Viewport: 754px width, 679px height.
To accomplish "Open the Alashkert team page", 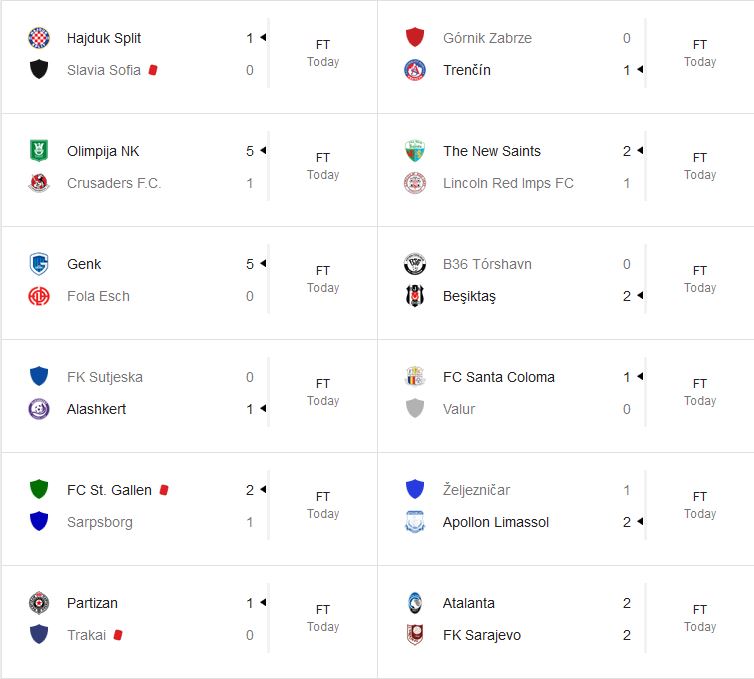I will (x=97, y=409).
